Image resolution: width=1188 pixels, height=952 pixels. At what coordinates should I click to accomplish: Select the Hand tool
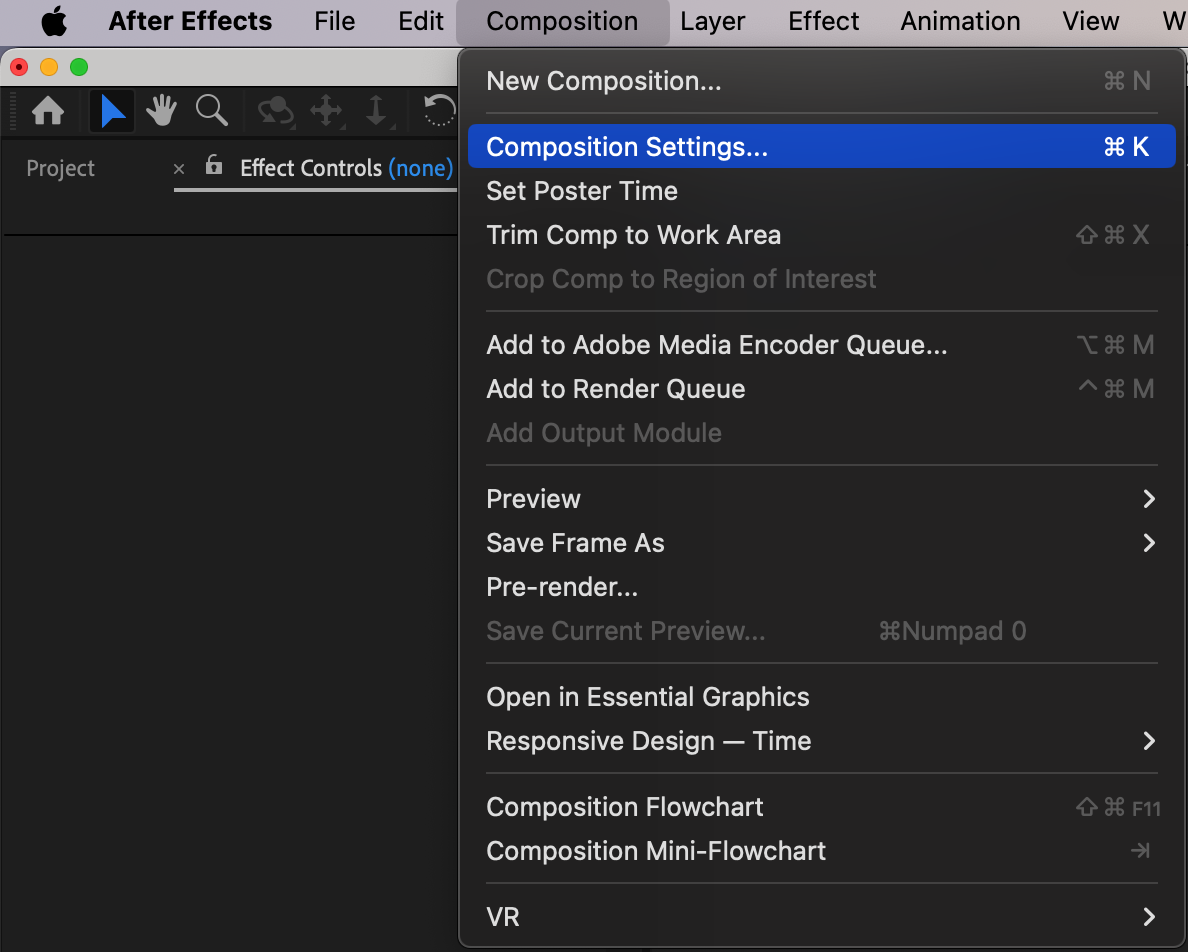pos(161,111)
